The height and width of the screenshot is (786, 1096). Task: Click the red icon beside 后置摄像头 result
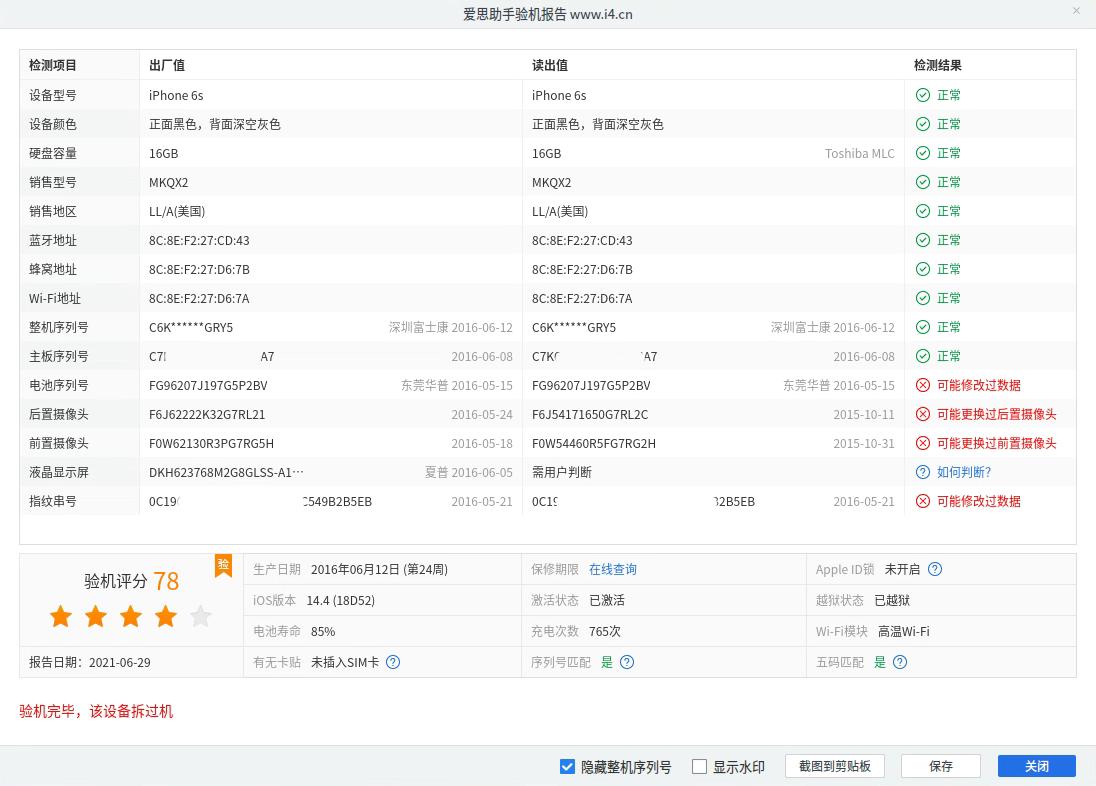click(x=922, y=414)
